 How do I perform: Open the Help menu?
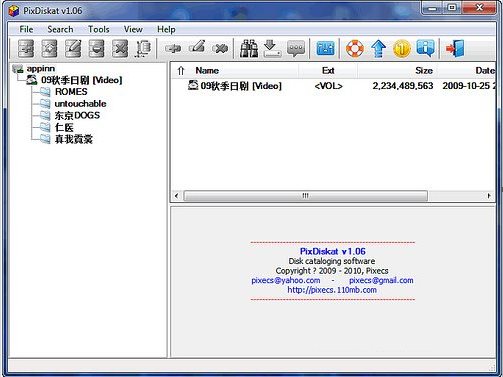pyautogui.click(x=166, y=29)
